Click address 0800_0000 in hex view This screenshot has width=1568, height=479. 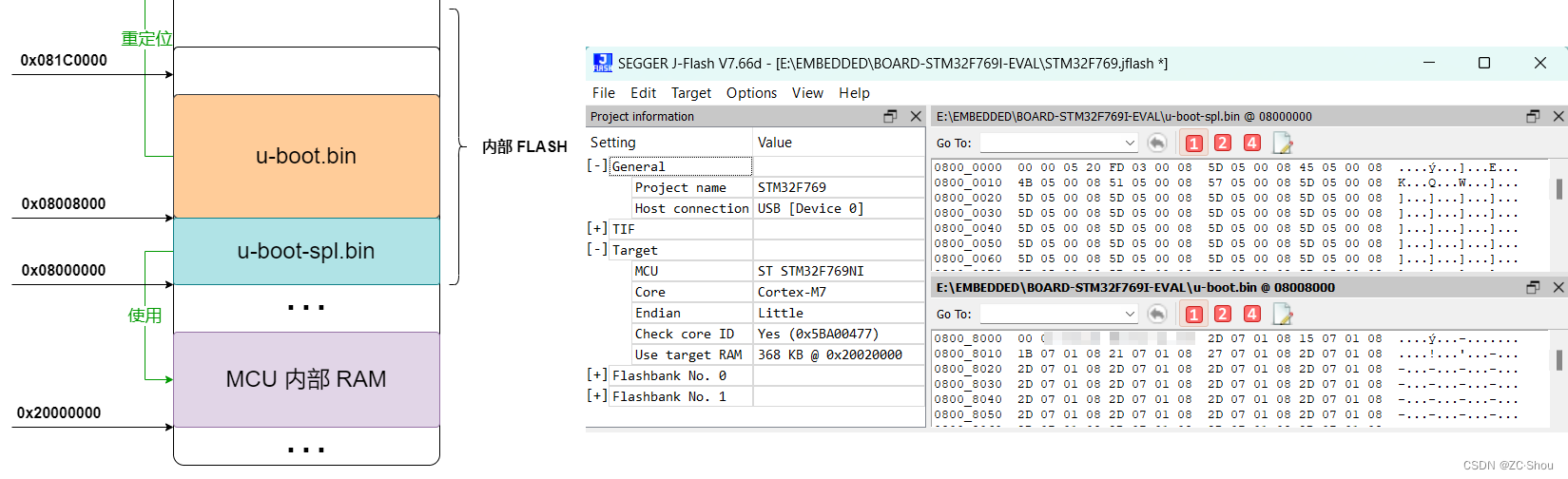point(968,167)
